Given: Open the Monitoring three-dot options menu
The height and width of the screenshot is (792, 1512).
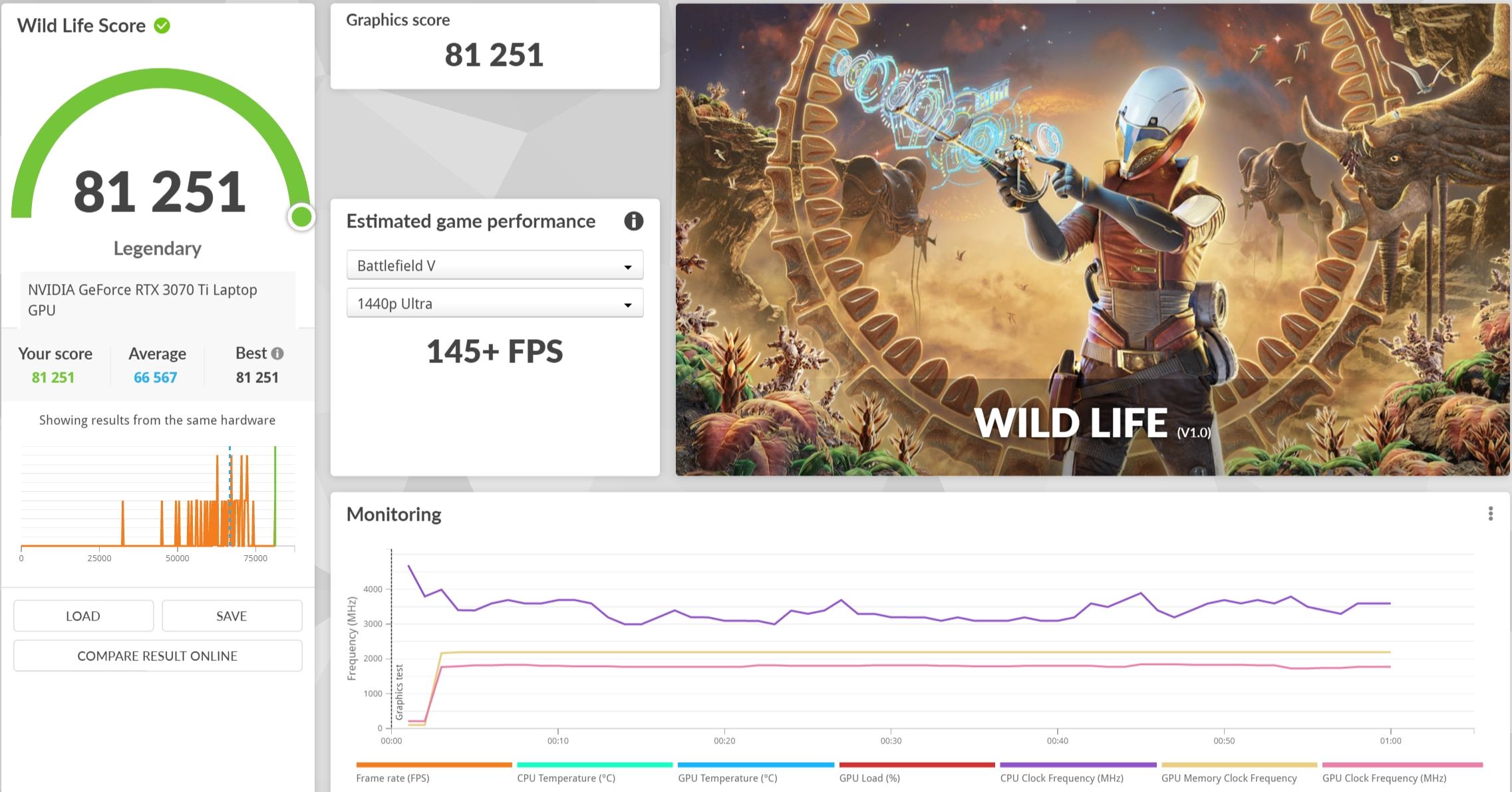Looking at the screenshot, I should (x=1490, y=513).
